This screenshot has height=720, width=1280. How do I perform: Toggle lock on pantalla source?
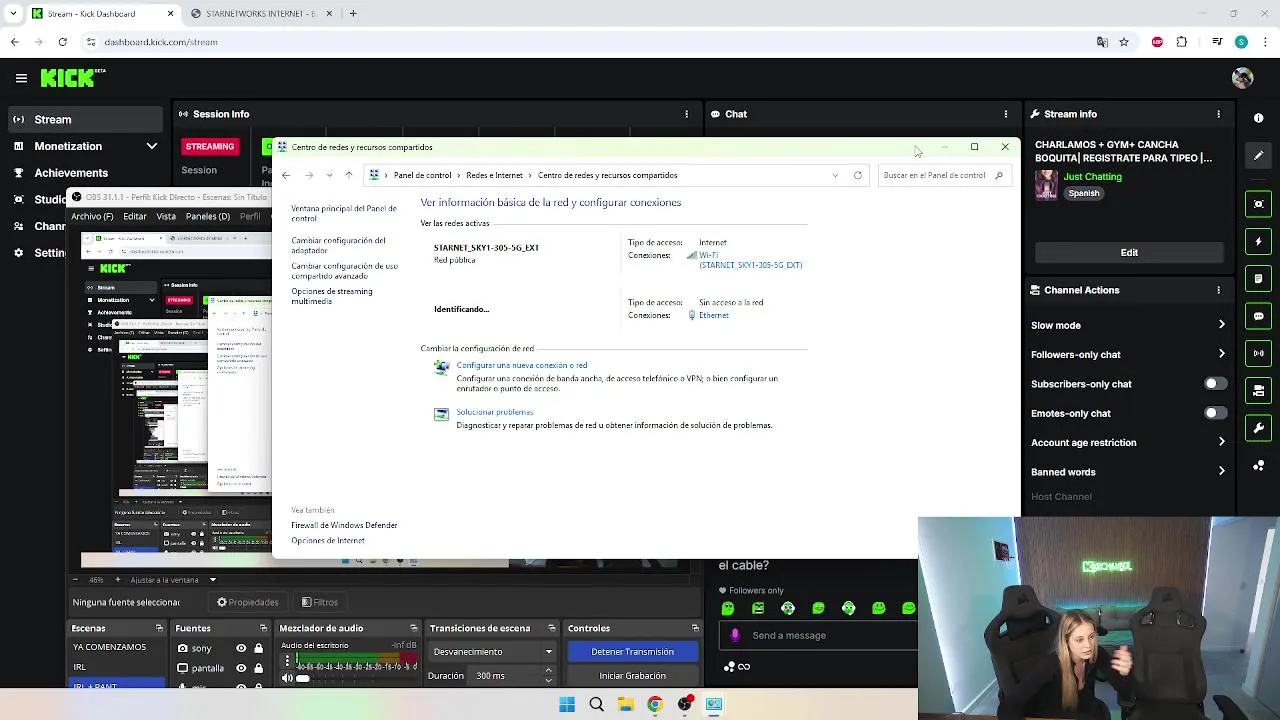click(x=258, y=668)
